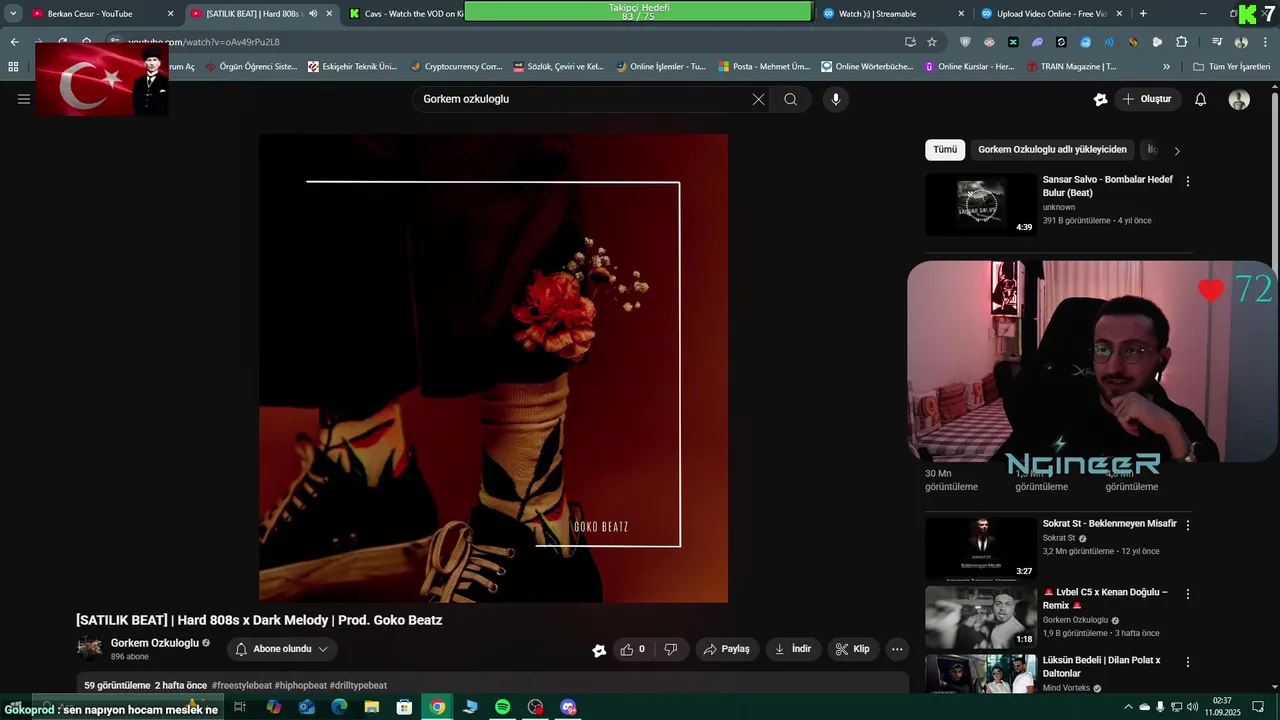Click the video player artwork
The image size is (1280, 720).
pos(493,368)
